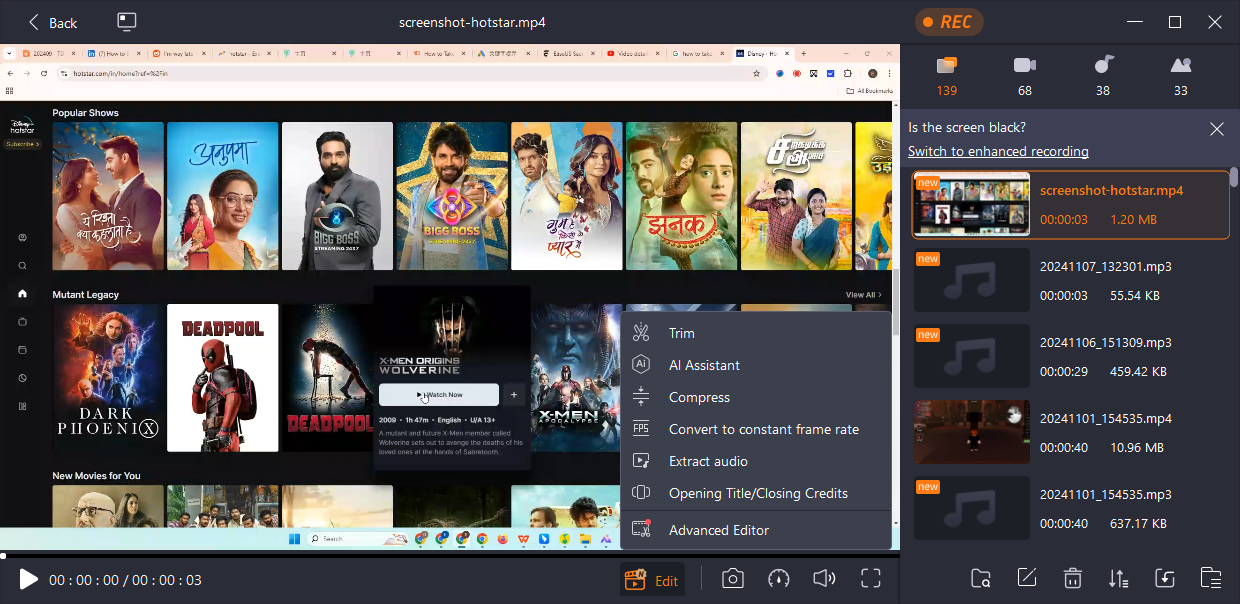The height and width of the screenshot is (604, 1240).
Task: Open the Advanced Editor option
Action: point(718,531)
